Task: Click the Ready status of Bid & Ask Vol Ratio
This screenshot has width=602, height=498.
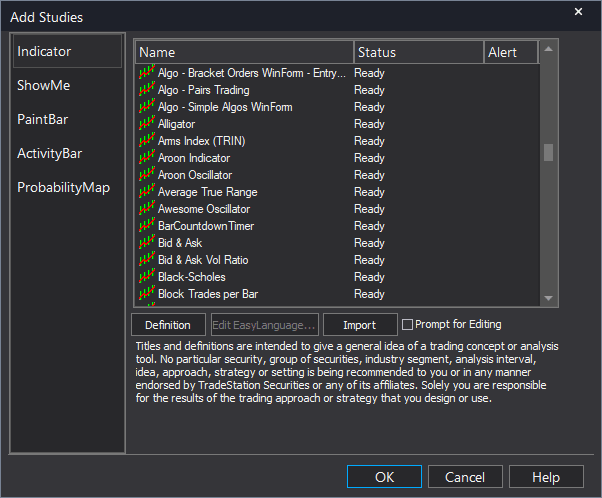Action: 369,260
